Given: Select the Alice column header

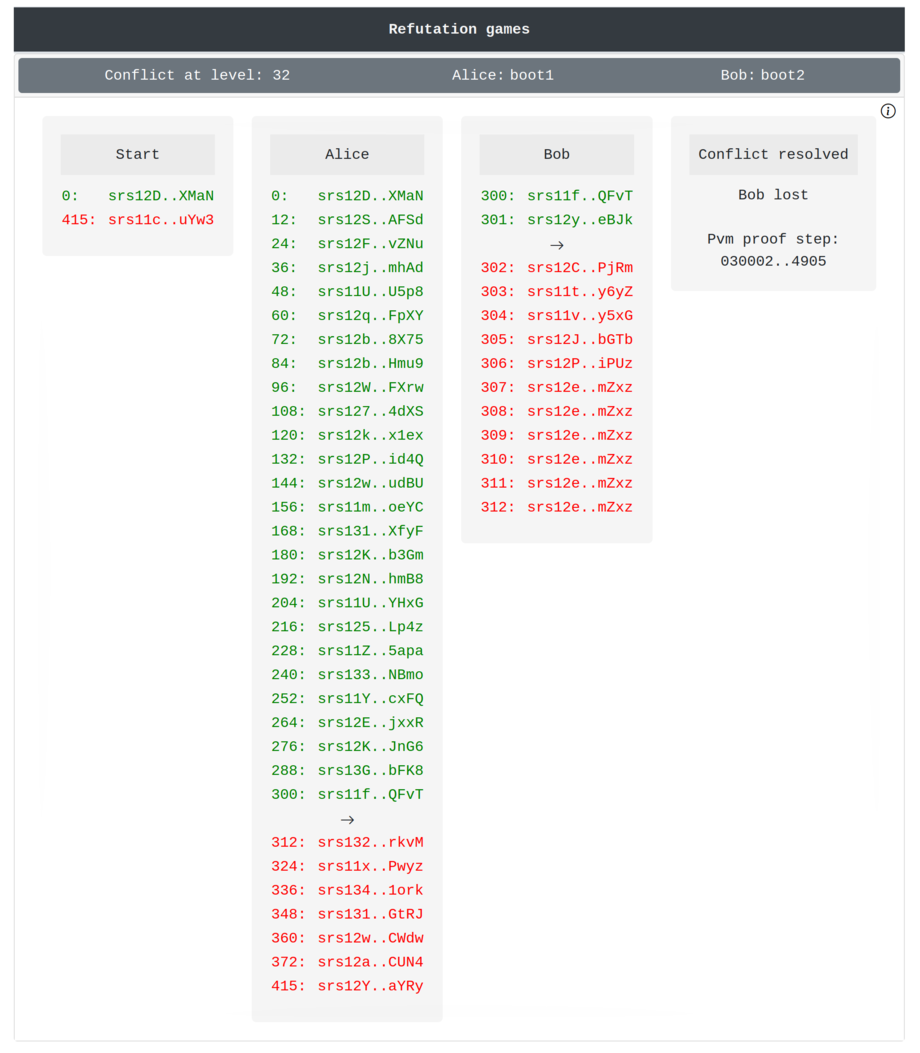Looking at the screenshot, I should (x=347, y=155).
